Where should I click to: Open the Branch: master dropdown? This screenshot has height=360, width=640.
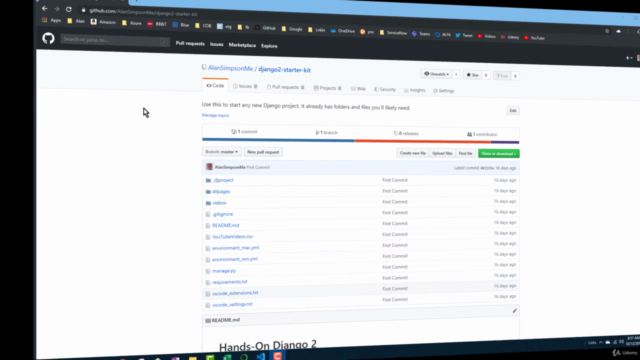tap(222, 151)
